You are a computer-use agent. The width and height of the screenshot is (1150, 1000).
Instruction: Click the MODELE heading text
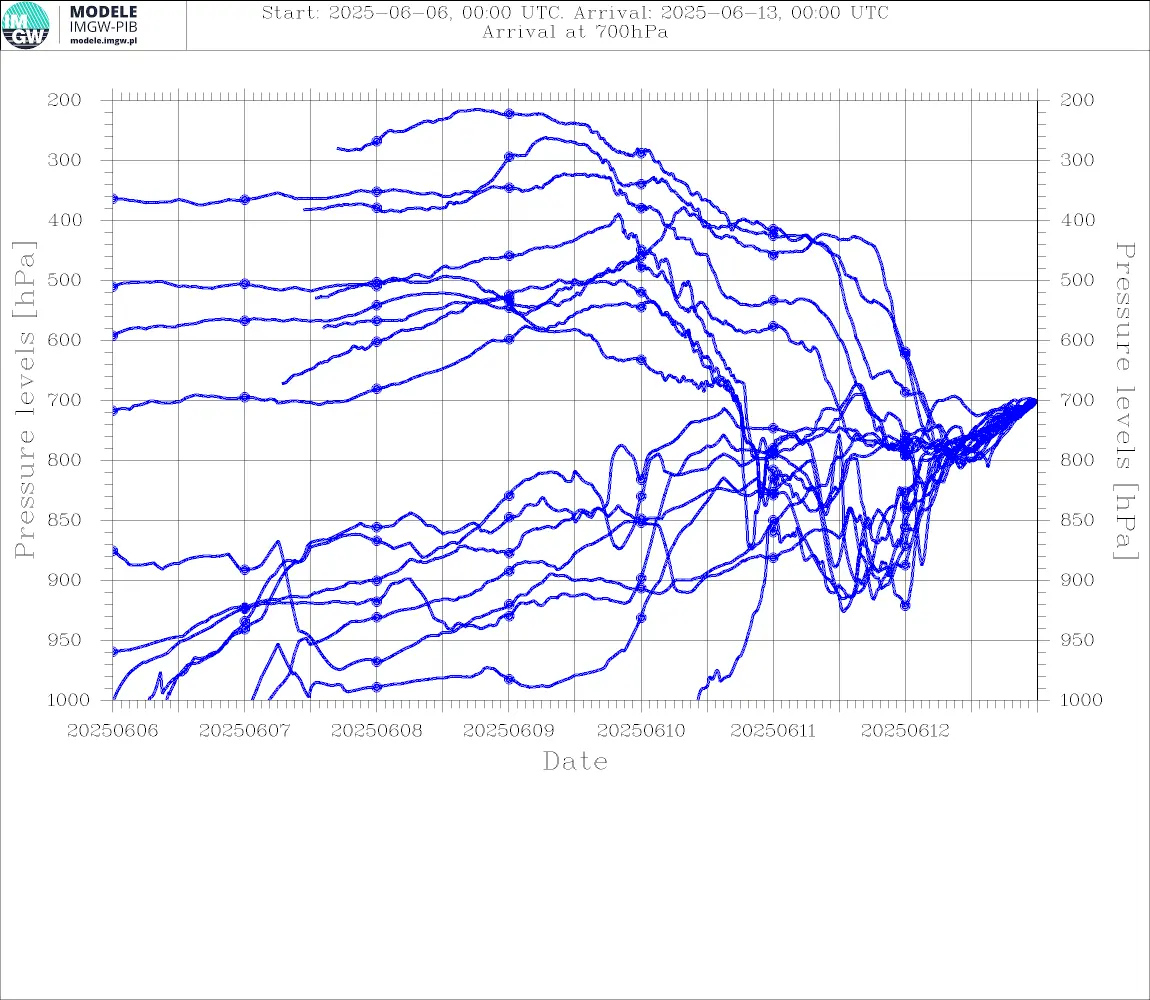103,12
